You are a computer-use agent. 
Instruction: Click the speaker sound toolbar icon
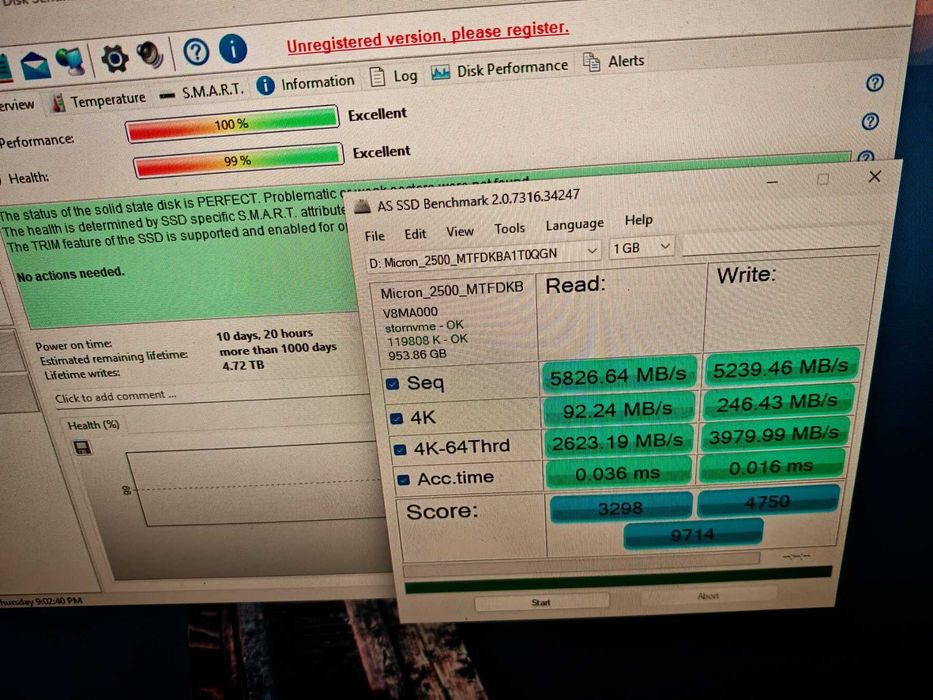pyautogui.click(x=149, y=55)
